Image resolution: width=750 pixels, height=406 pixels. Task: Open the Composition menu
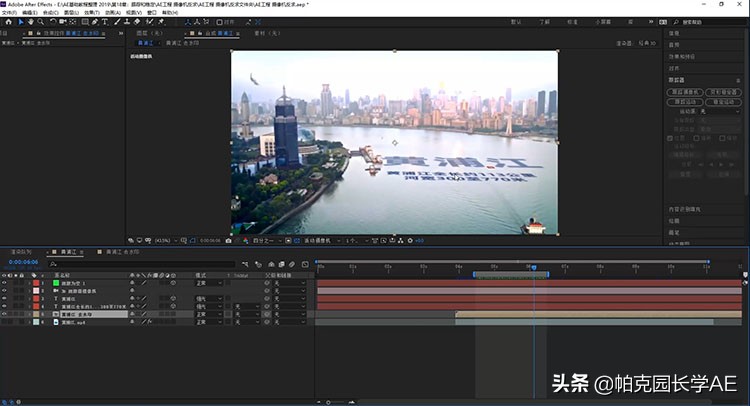(50, 12)
